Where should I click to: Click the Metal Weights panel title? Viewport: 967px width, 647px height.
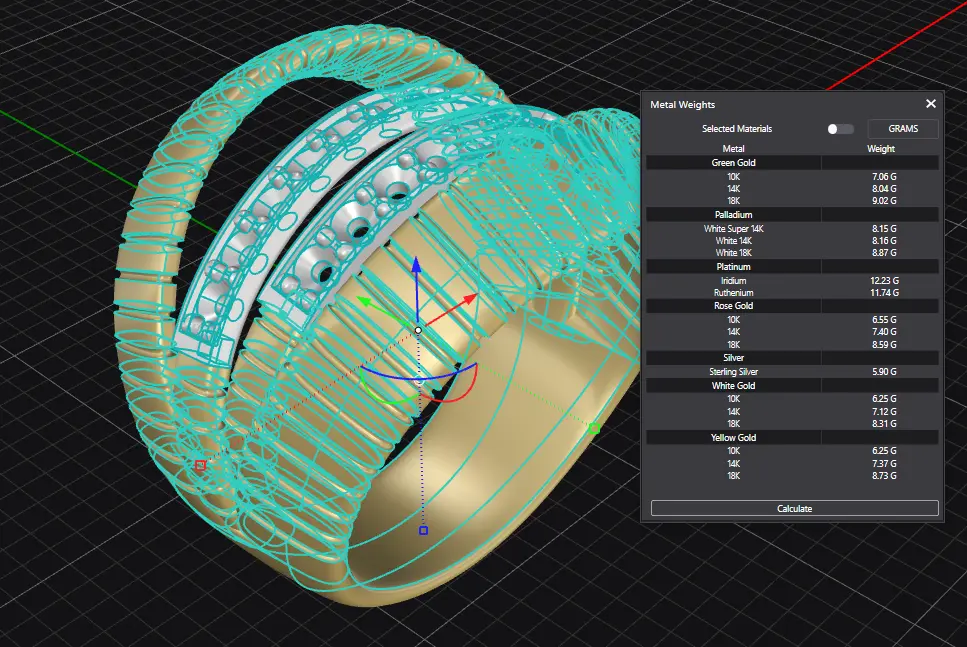[x=682, y=104]
